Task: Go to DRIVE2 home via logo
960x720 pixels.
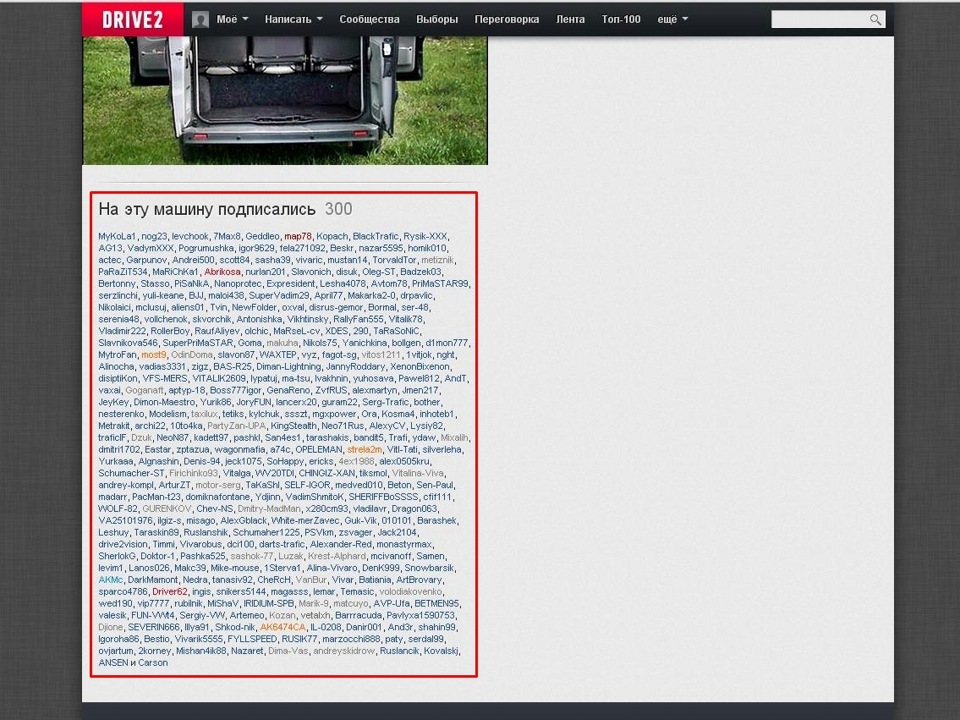Action: (132, 20)
